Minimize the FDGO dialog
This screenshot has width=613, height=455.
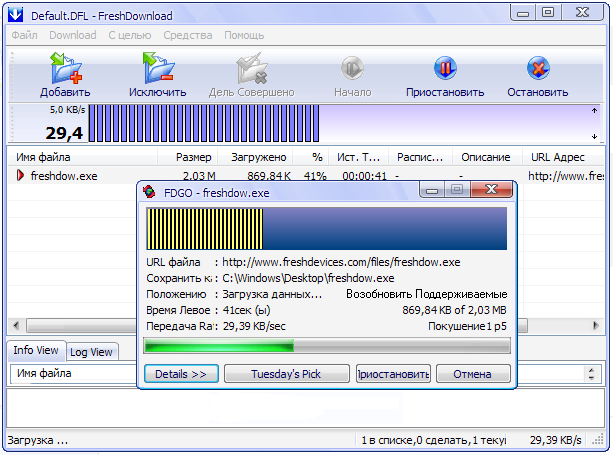(x=432, y=190)
